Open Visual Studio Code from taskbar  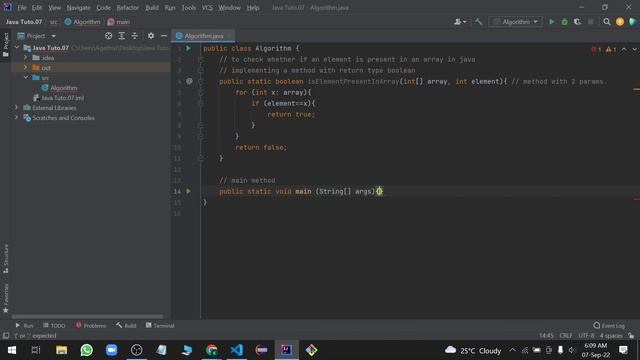click(x=237, y=350)
